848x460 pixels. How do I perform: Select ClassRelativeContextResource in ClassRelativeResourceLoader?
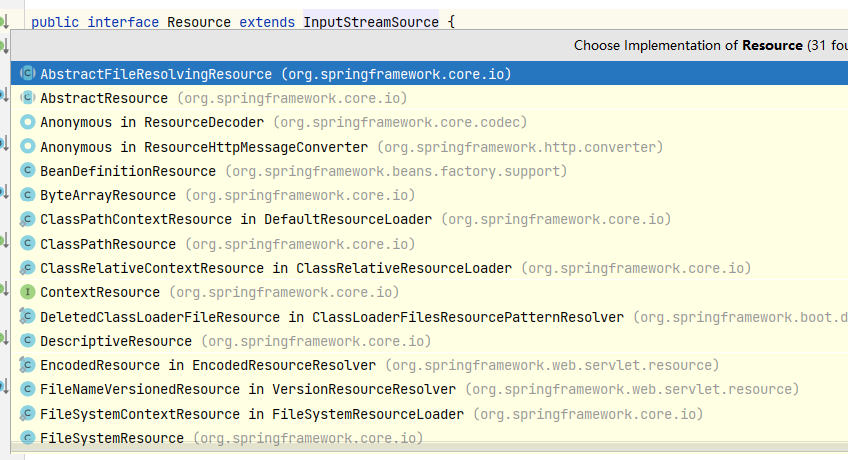(x=429, y=268)
